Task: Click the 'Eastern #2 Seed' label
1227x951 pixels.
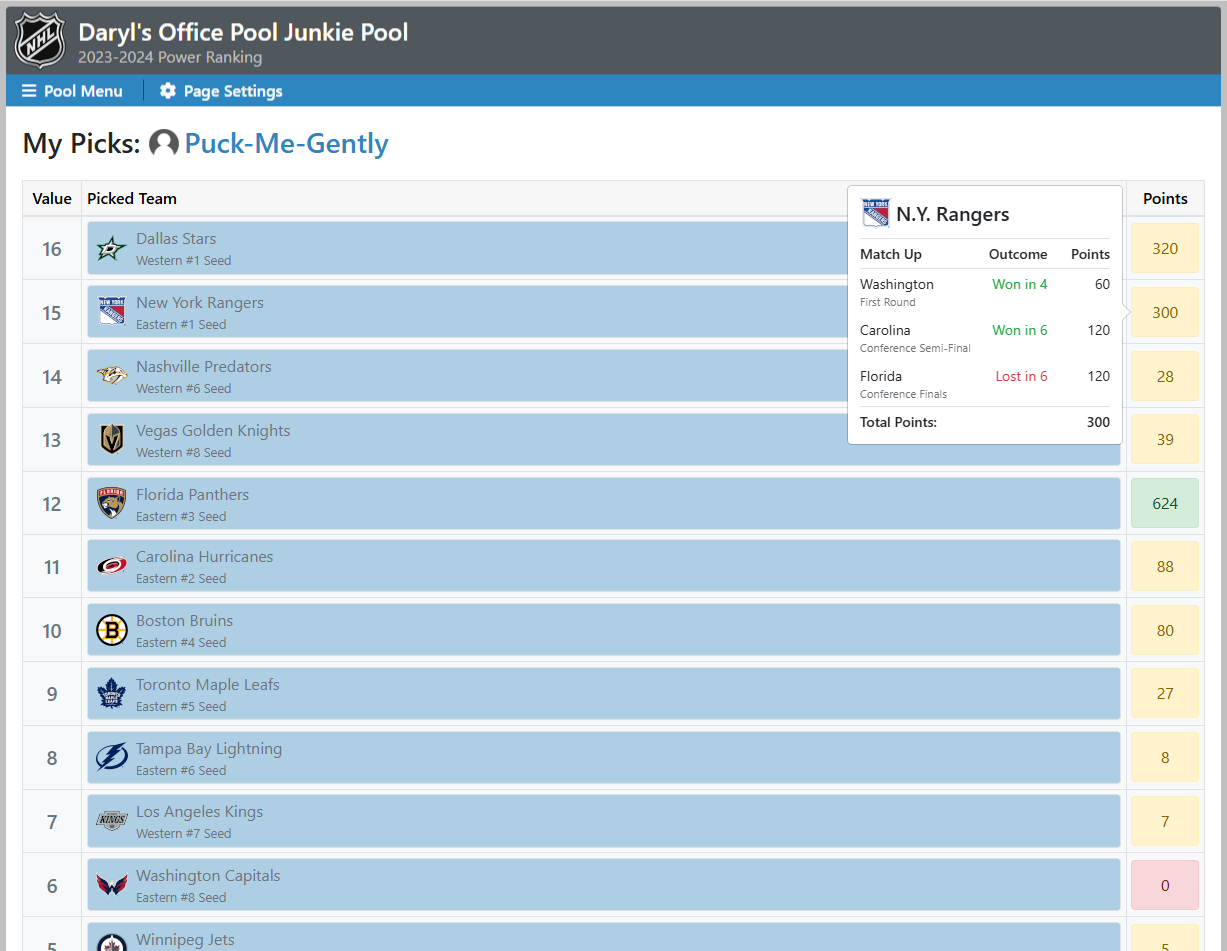Action: [181, 579]
